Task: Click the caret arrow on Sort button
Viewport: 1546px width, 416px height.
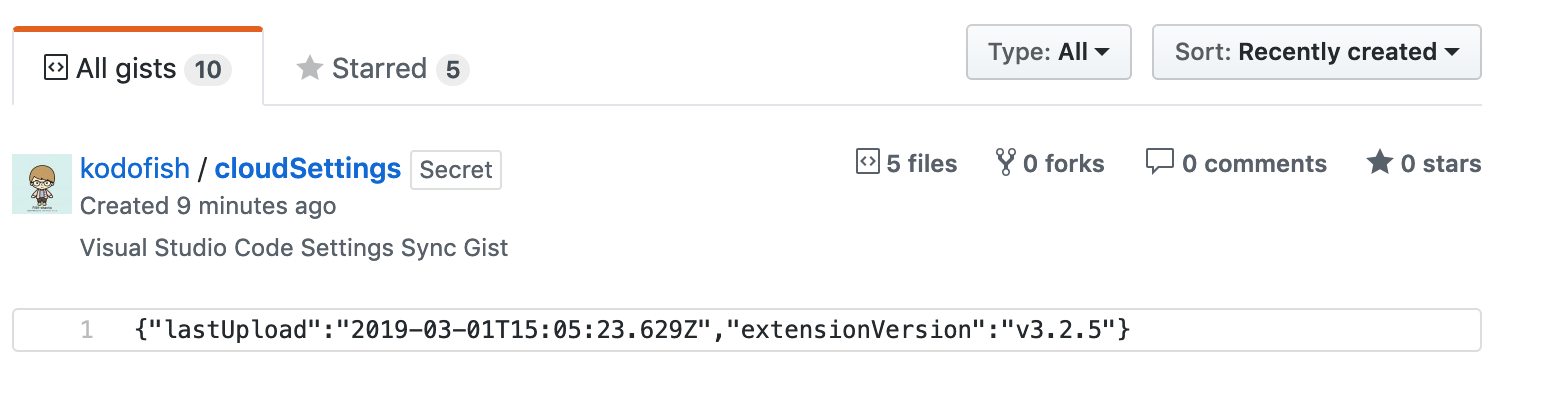Action: (1452, 53)
